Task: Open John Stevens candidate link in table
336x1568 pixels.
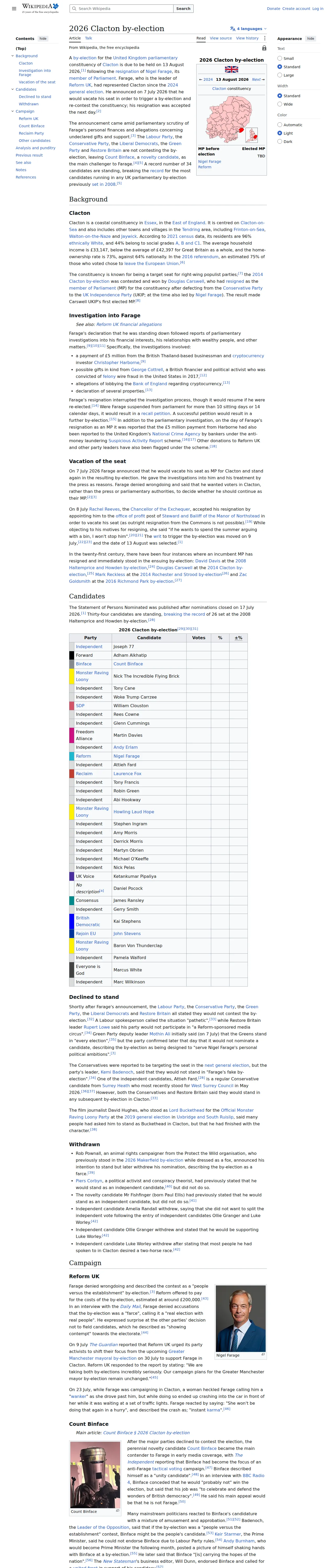Action: 127,934
